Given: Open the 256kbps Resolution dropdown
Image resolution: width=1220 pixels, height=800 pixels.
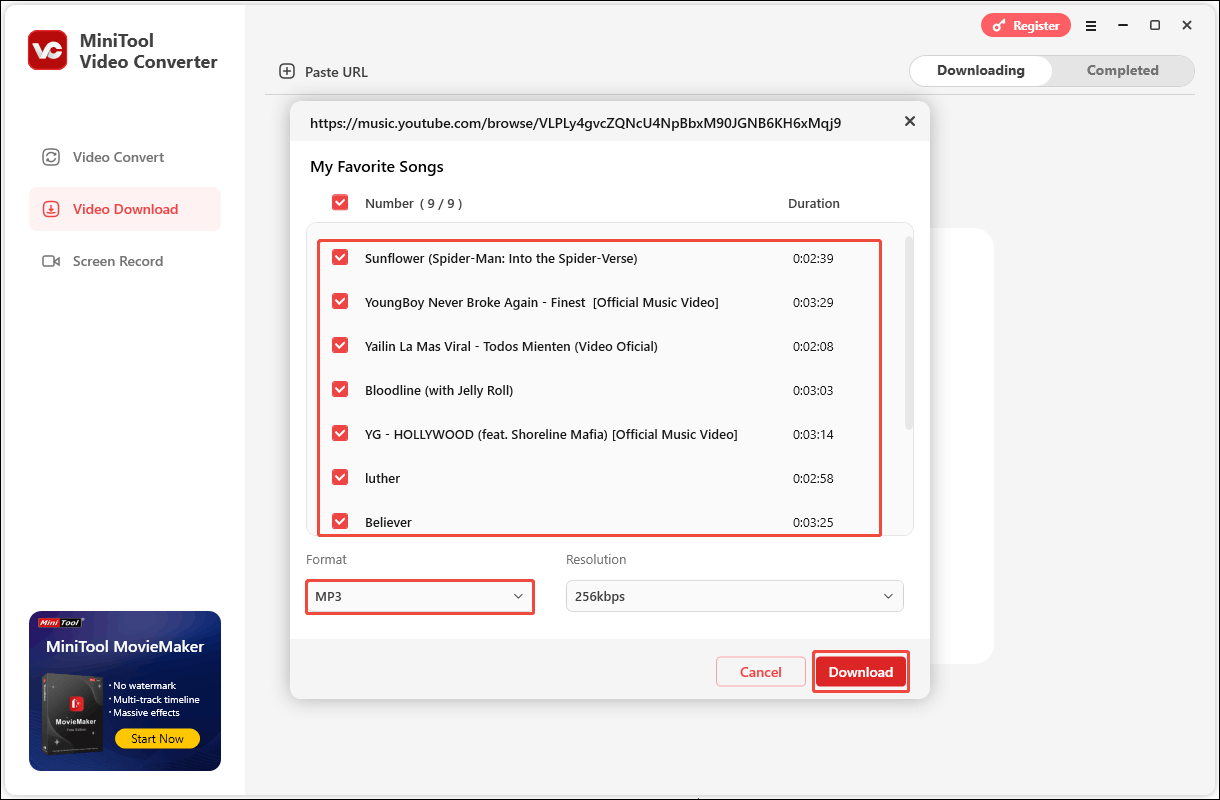Looking at the screenshot, I should [735, 596].
